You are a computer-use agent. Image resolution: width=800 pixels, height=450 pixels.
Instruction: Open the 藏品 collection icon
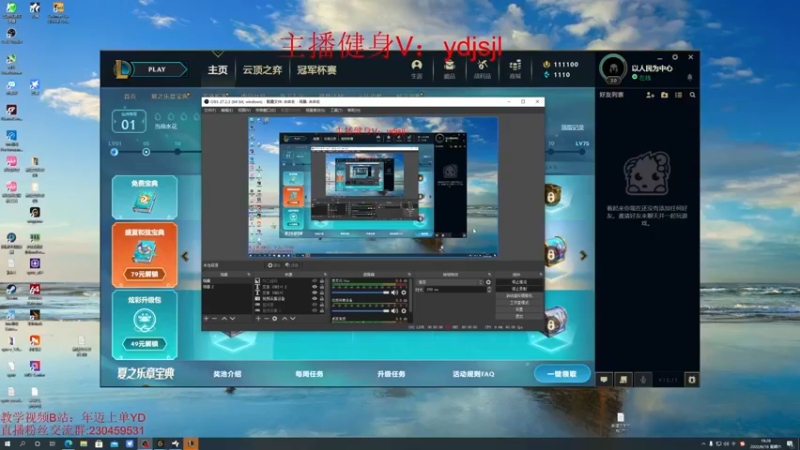pos(449,69)
